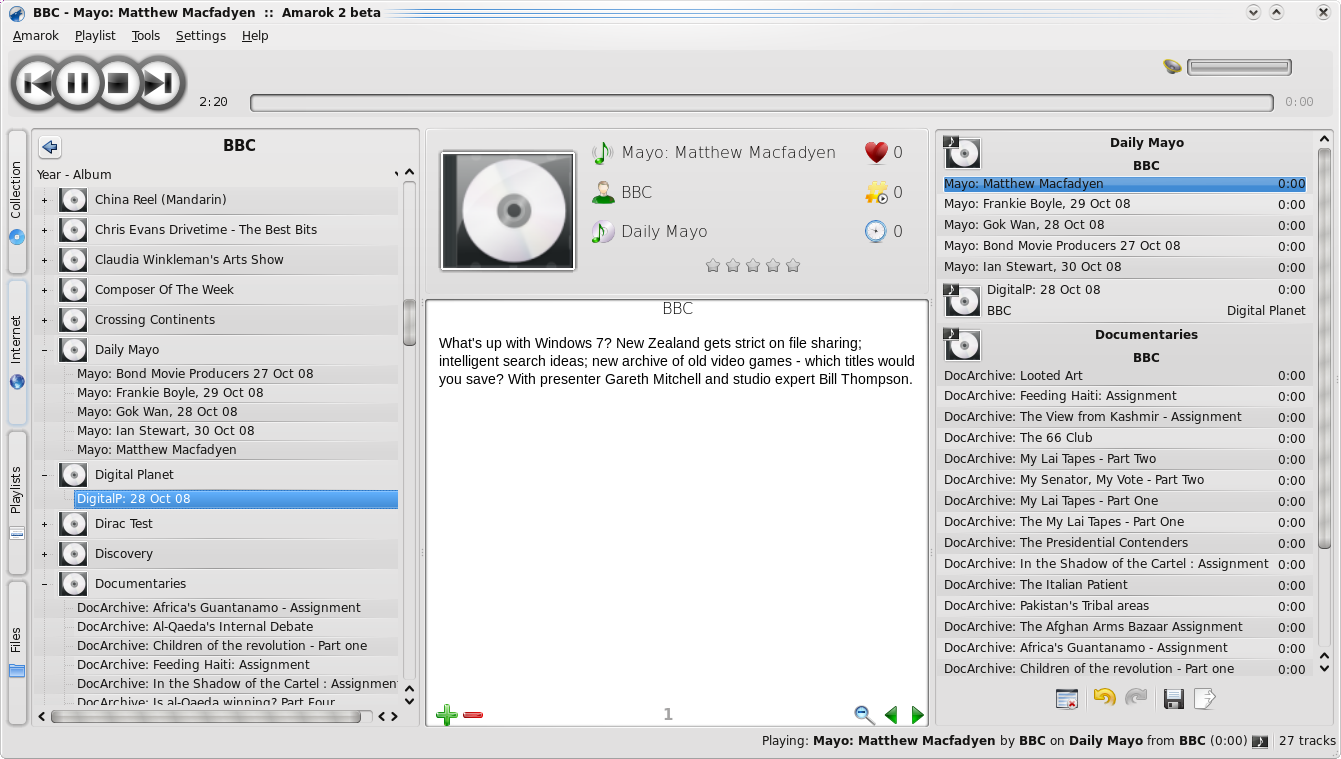The image size is (1341, 759).
Task: Expand the Discovery album
Action: click(x=44, y=554)
